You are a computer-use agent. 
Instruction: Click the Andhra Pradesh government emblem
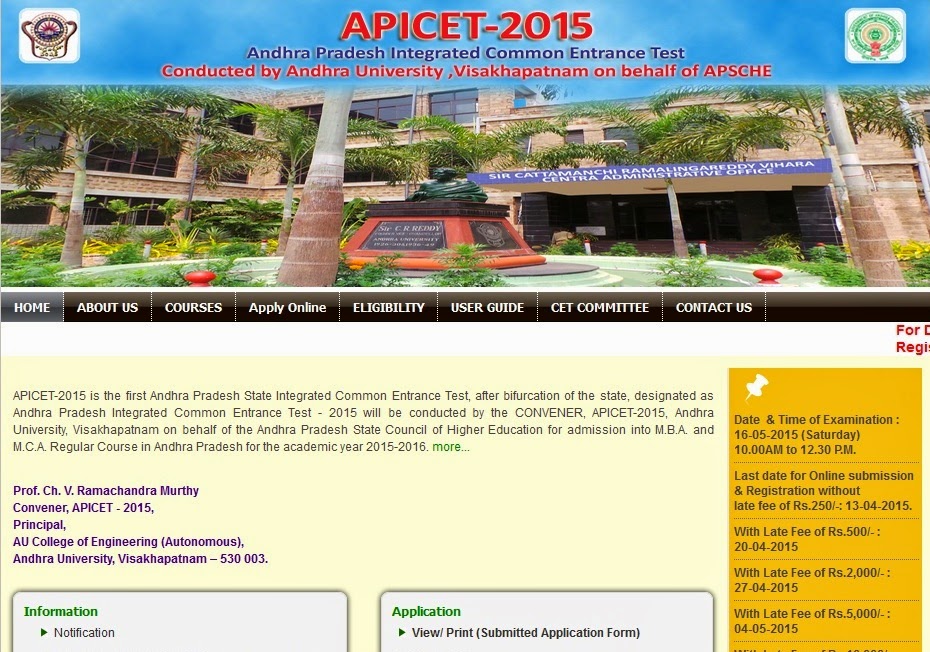pos(875,36)
